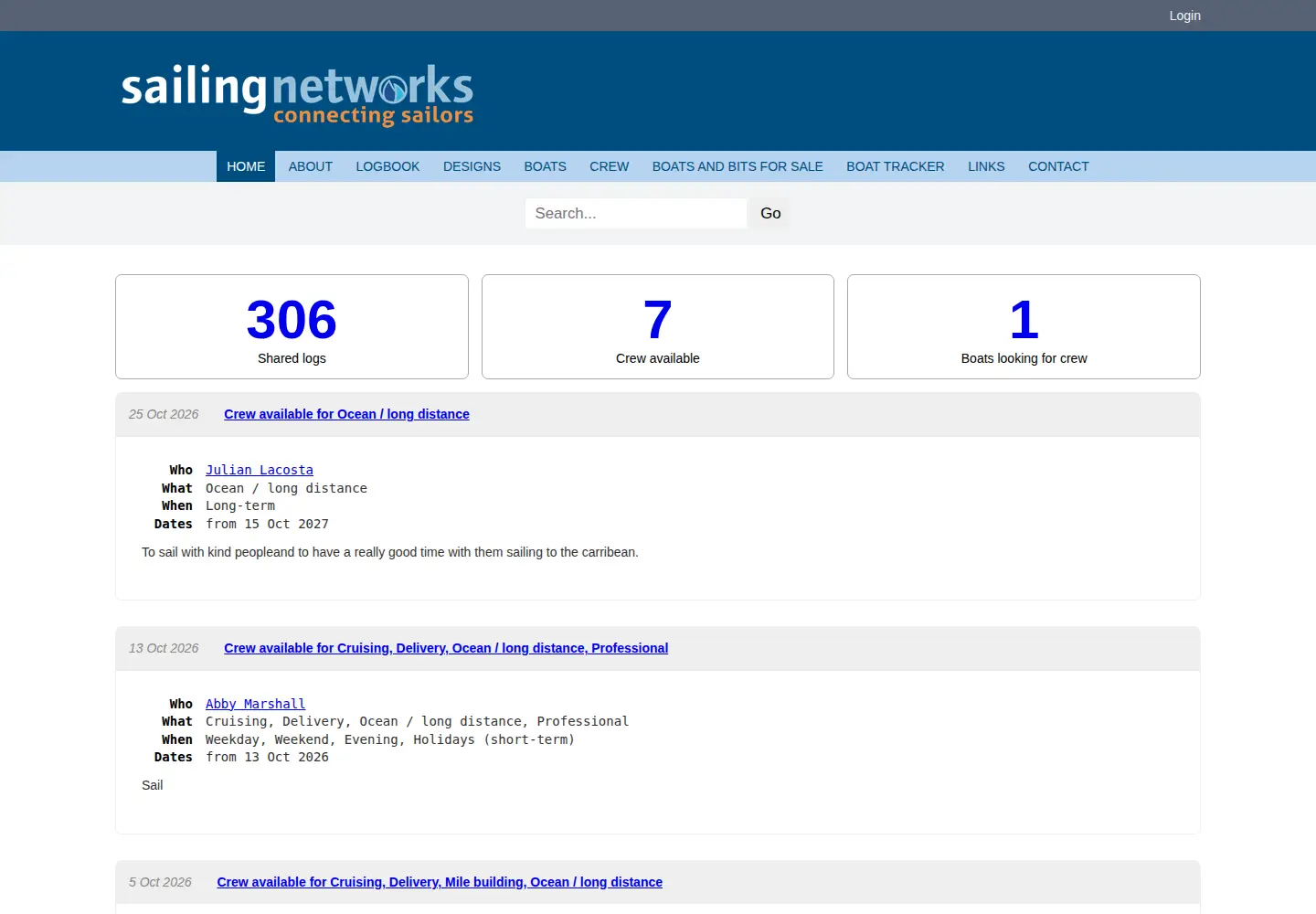Click 'Weekday, Weekend, Evening, Holidays (short-term)'
Image resolution: width=1316 pixels, height=914 pixels.
tap(390, 739)
